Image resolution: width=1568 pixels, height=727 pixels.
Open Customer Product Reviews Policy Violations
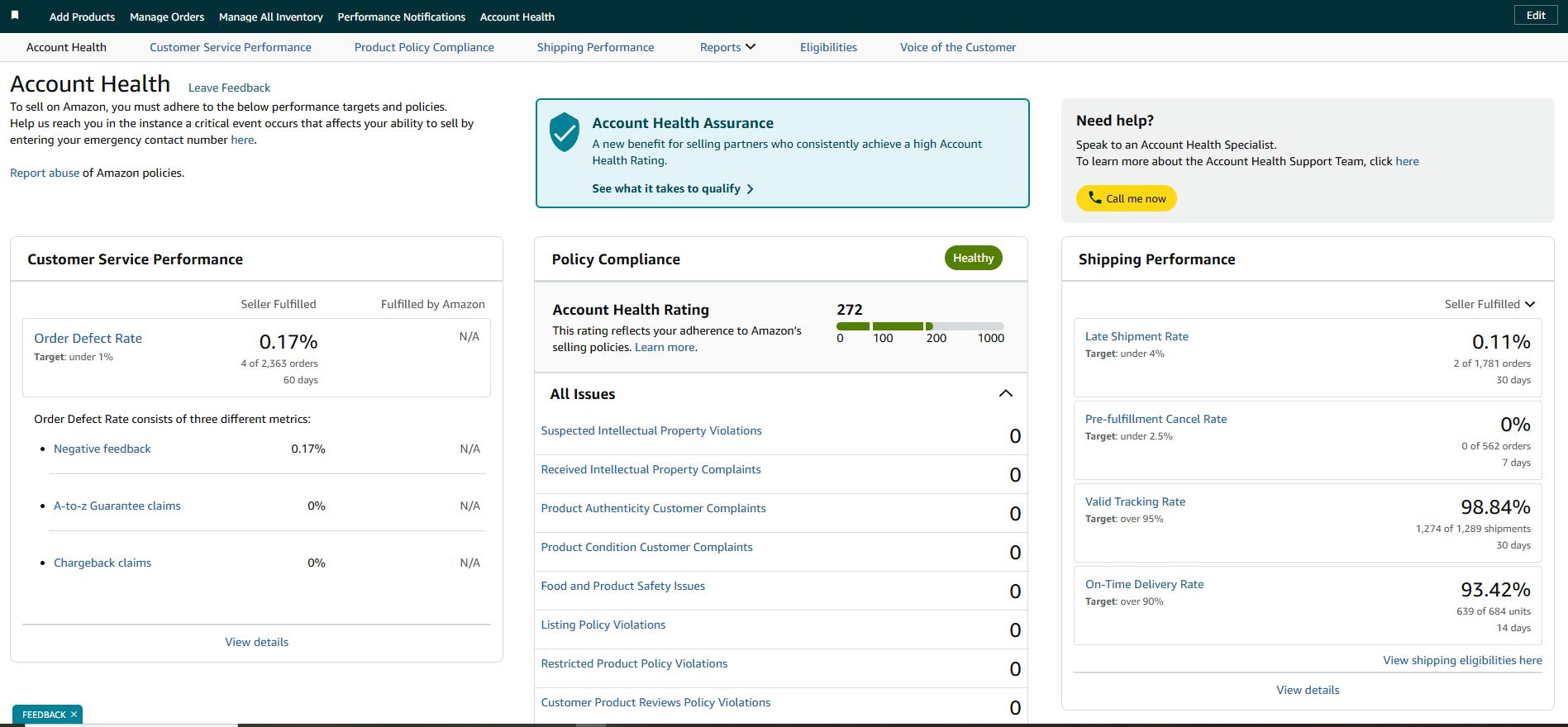pyautogui.click(x=655, y=702)
